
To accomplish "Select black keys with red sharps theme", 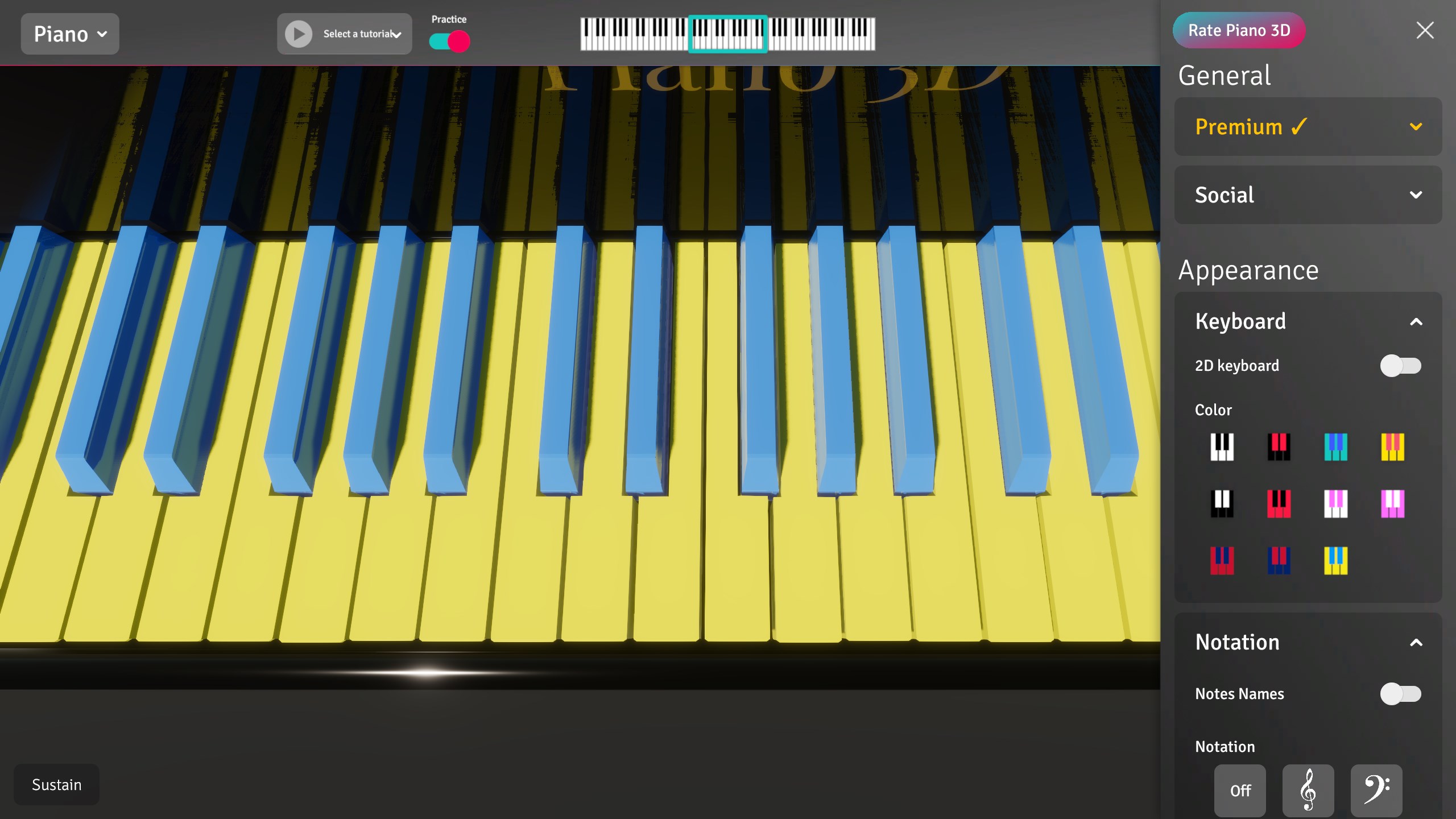I will click(1279, 447).
